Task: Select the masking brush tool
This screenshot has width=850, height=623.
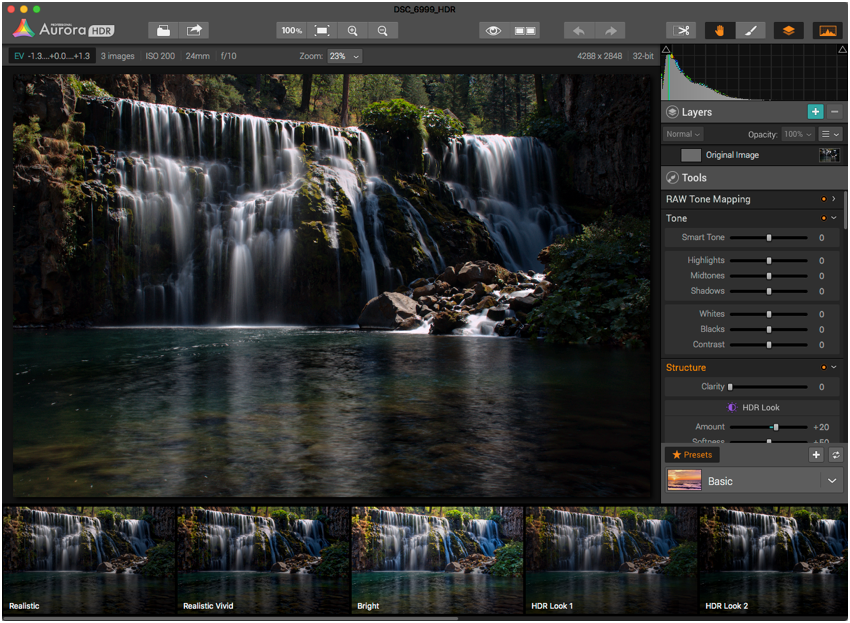Action: tap(750, 31)
